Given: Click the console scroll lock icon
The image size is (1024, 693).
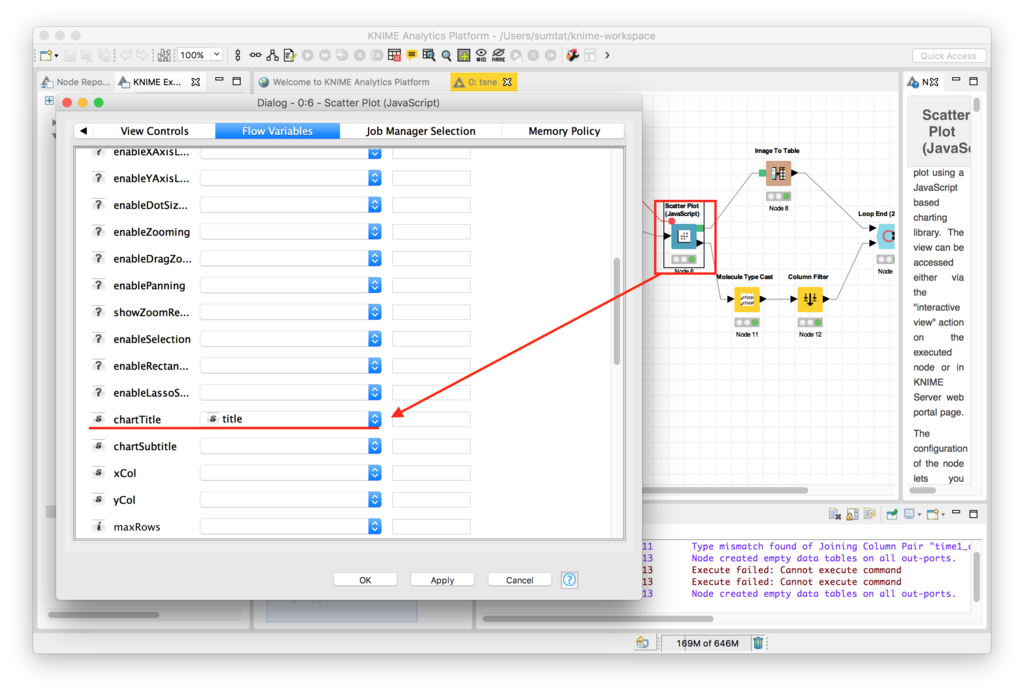Looking at the screenshot, I should [852, 514].
